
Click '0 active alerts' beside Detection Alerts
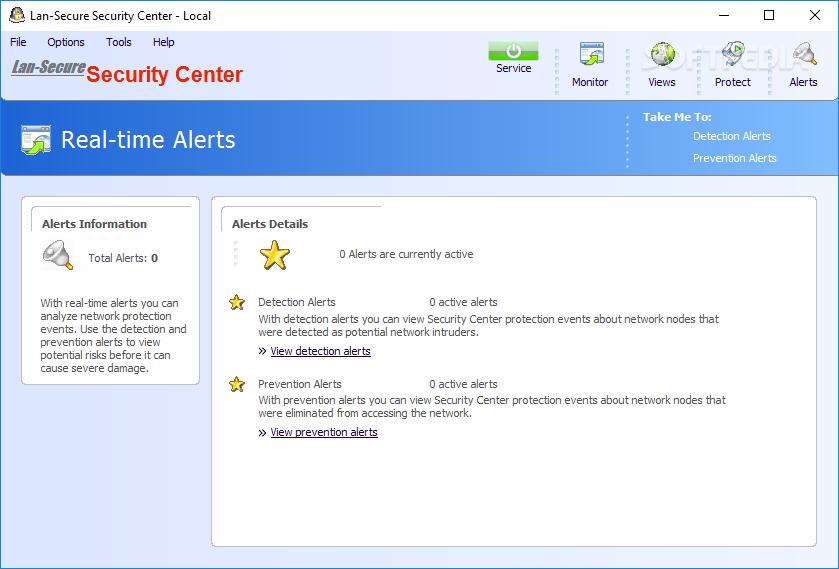[463, 302]
